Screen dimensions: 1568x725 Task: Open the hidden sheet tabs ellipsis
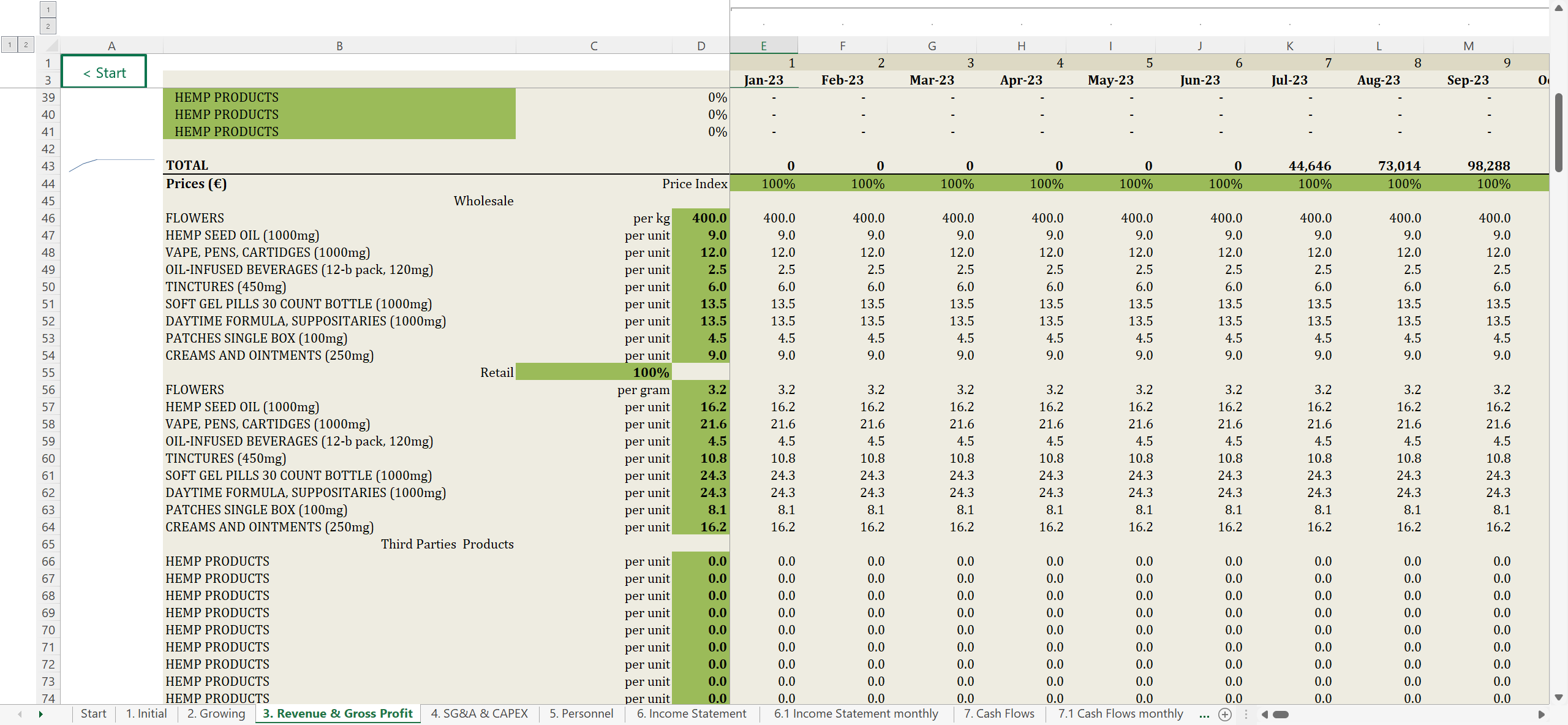click(1204, 714)
